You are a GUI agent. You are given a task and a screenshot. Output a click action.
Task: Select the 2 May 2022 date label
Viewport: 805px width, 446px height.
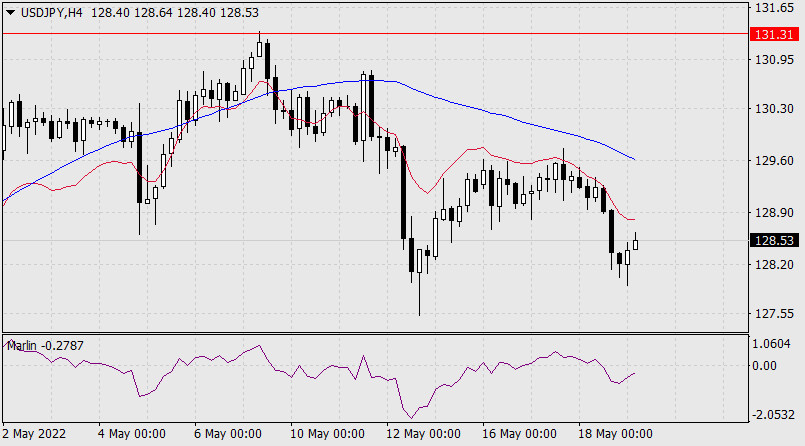(x=34, y=434)
